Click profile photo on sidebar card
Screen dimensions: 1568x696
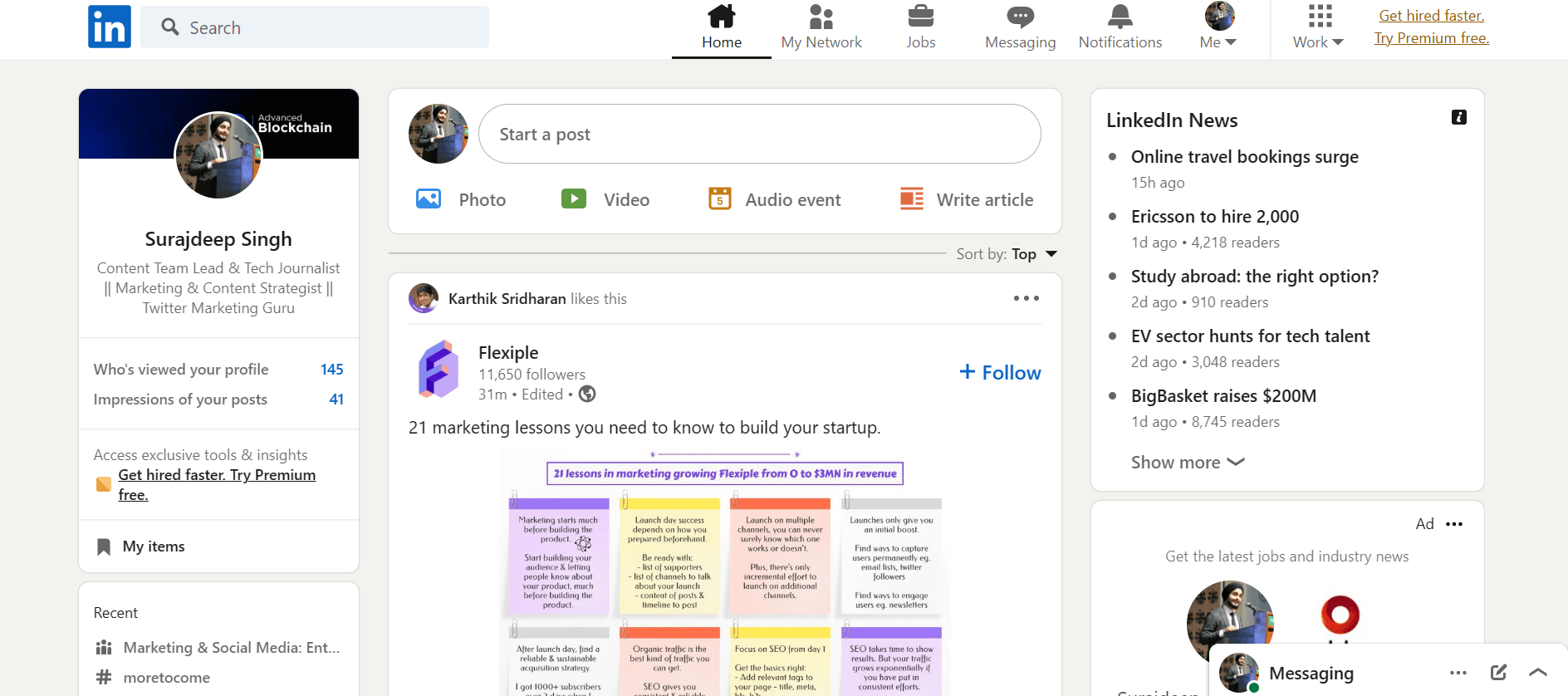point(218,155)
